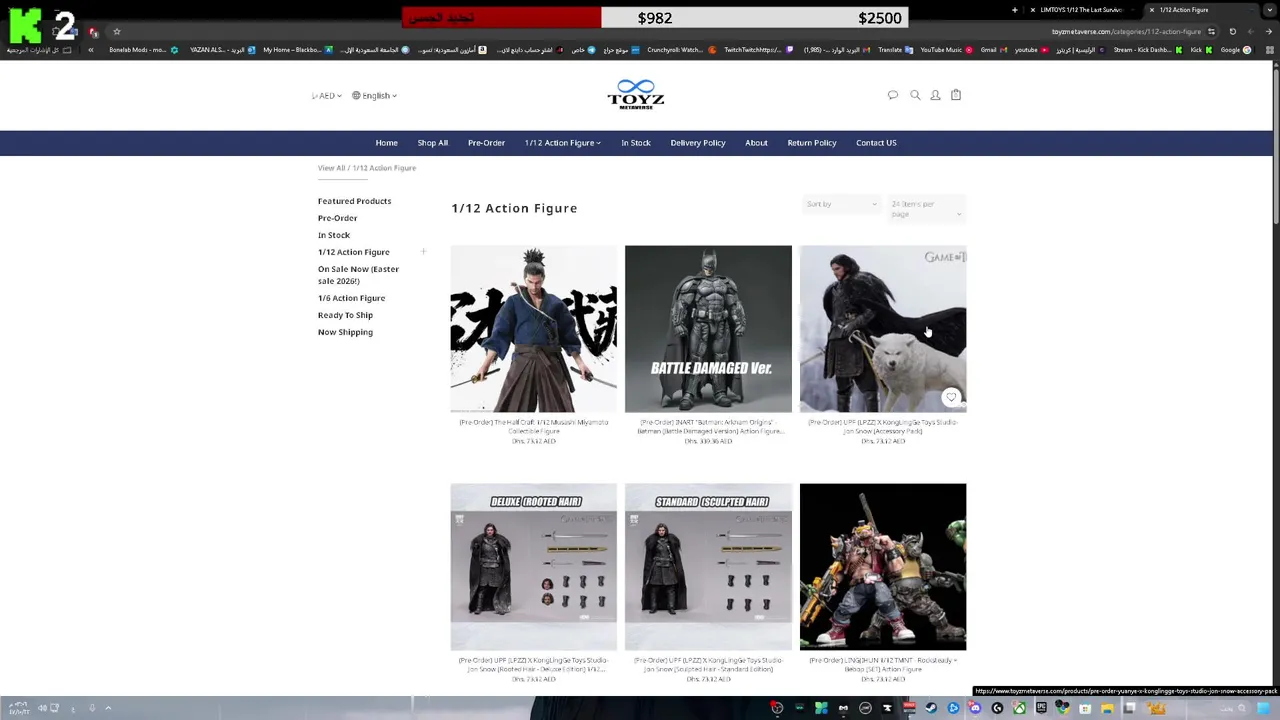Viewport: 1280px width, 720px height.
Task: Open the Gmail bookmark
Action: coord(994,50)
